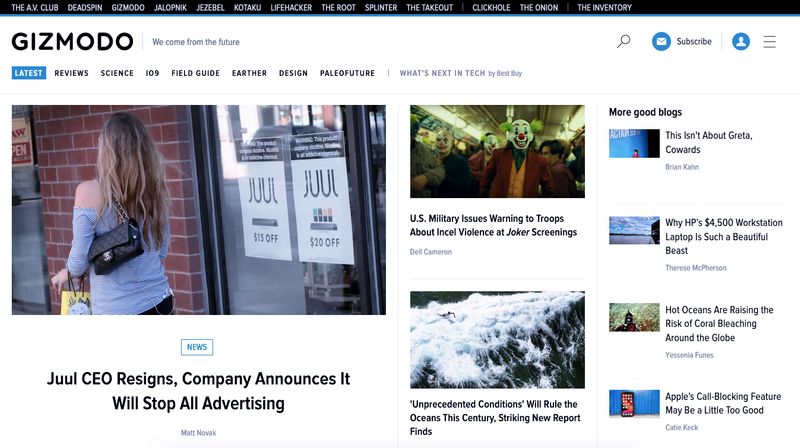Visit Deadspin in network bar

tap(85, 8)
